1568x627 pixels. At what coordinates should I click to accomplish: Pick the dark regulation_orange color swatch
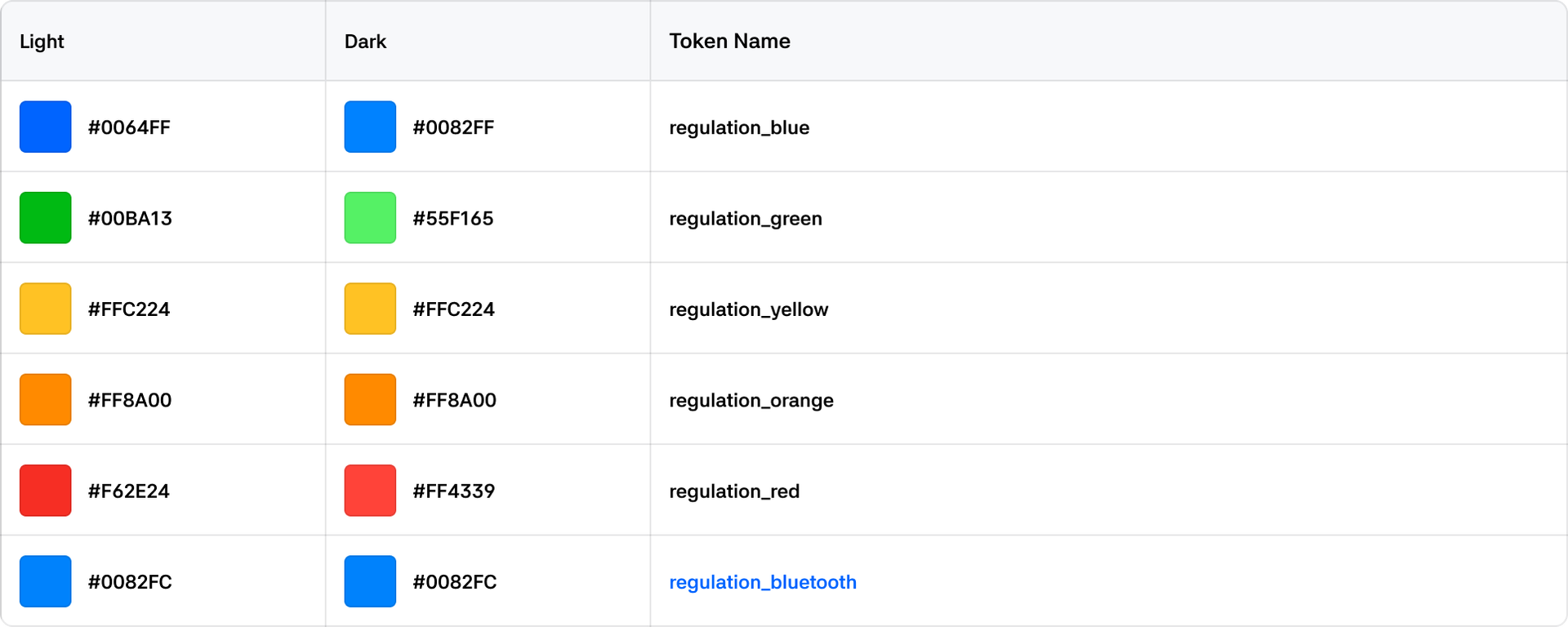(x=370, y=400)
